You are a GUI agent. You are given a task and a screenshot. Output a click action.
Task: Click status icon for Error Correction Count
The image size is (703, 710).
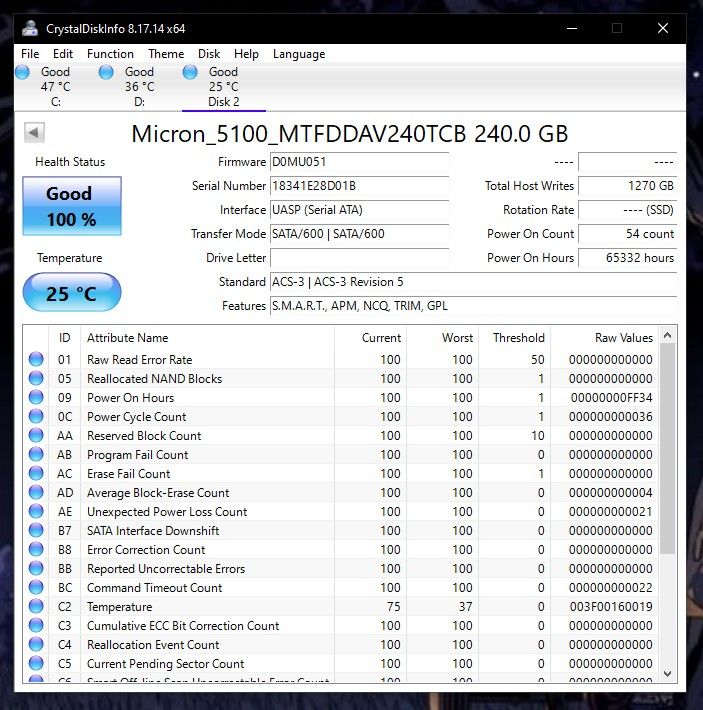click(x=36, y=549)
